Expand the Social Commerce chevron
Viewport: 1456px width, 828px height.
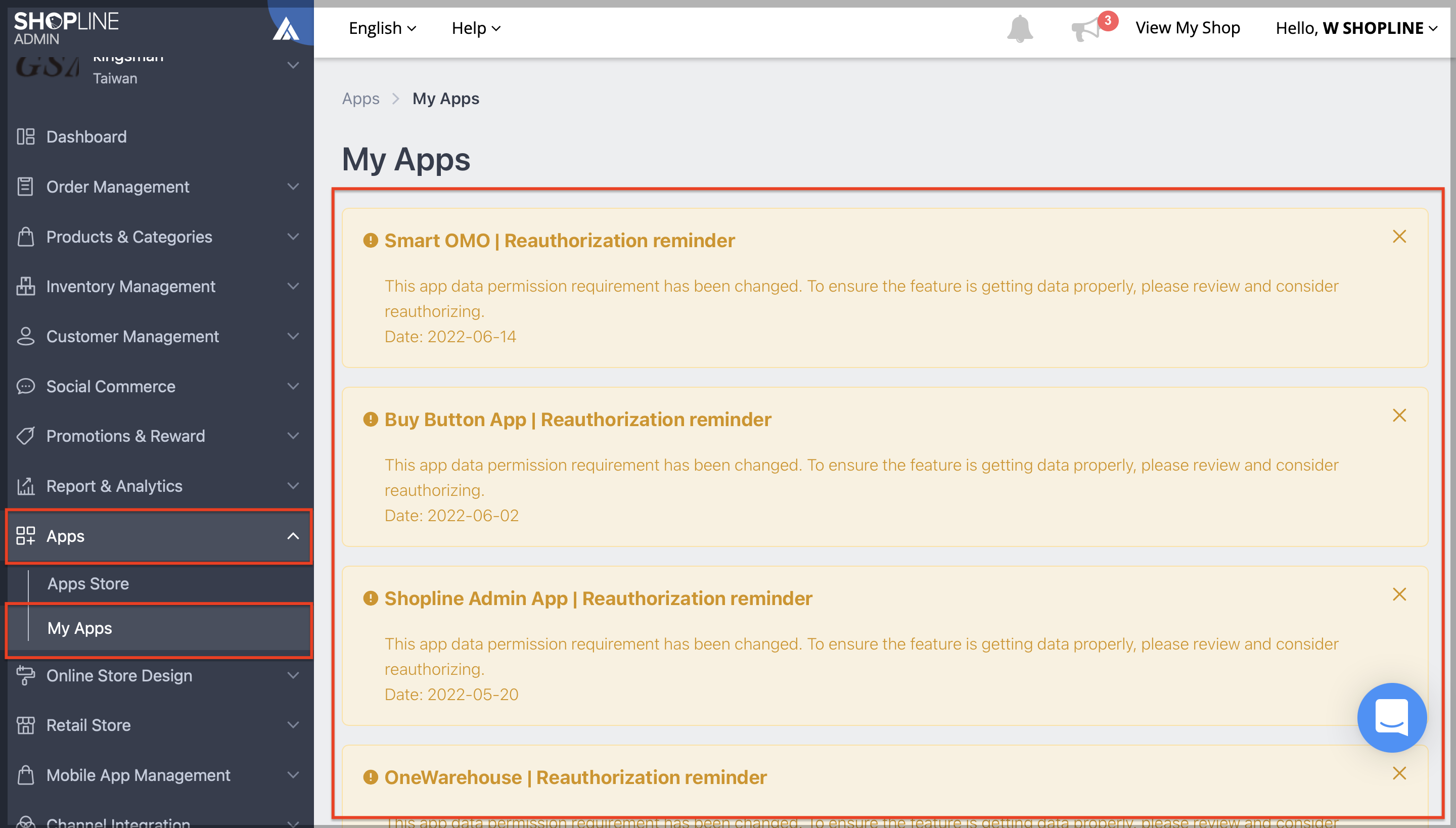tap(293, 386)
